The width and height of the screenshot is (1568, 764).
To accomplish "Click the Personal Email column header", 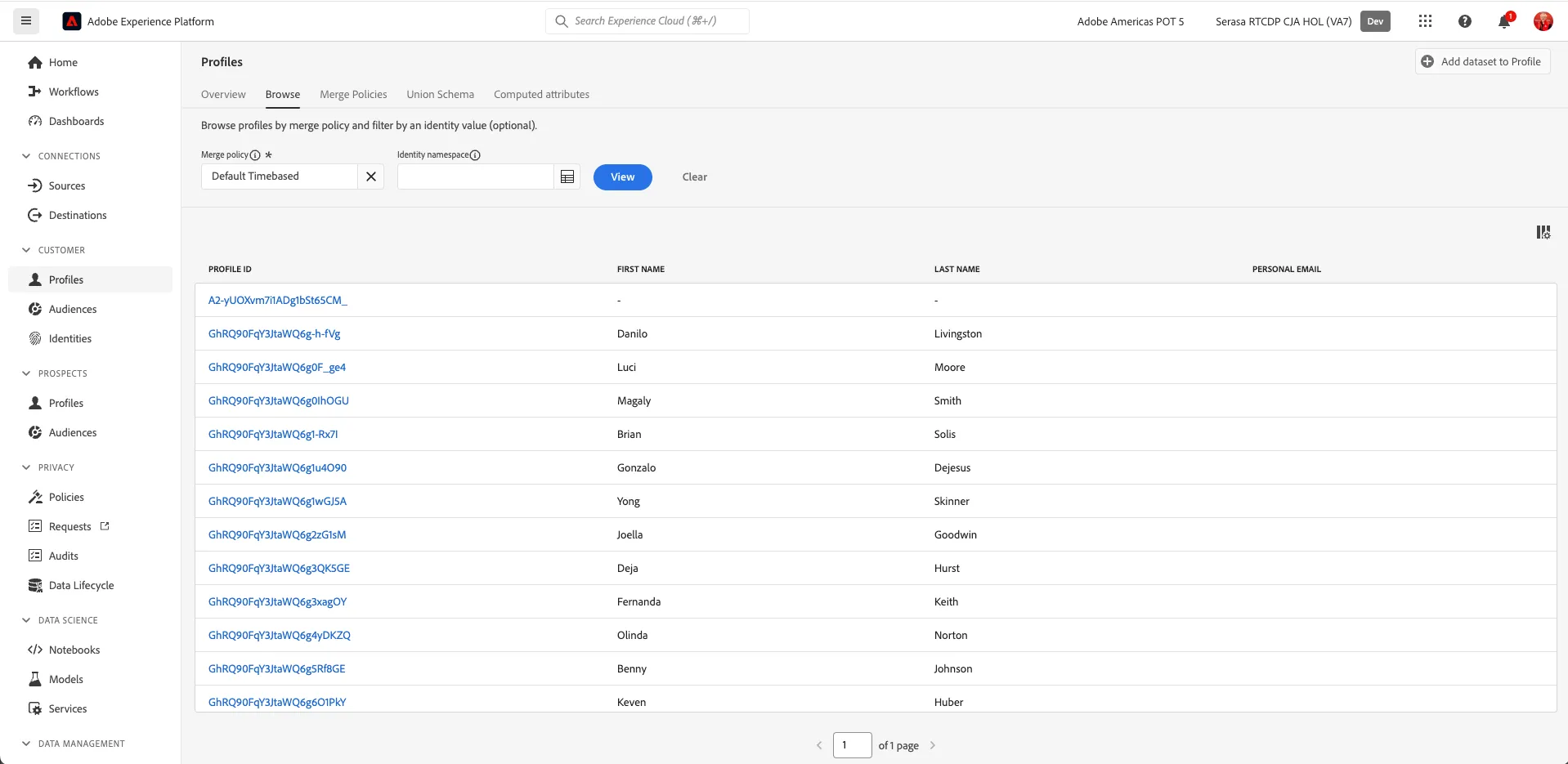I will [1287, 269].
